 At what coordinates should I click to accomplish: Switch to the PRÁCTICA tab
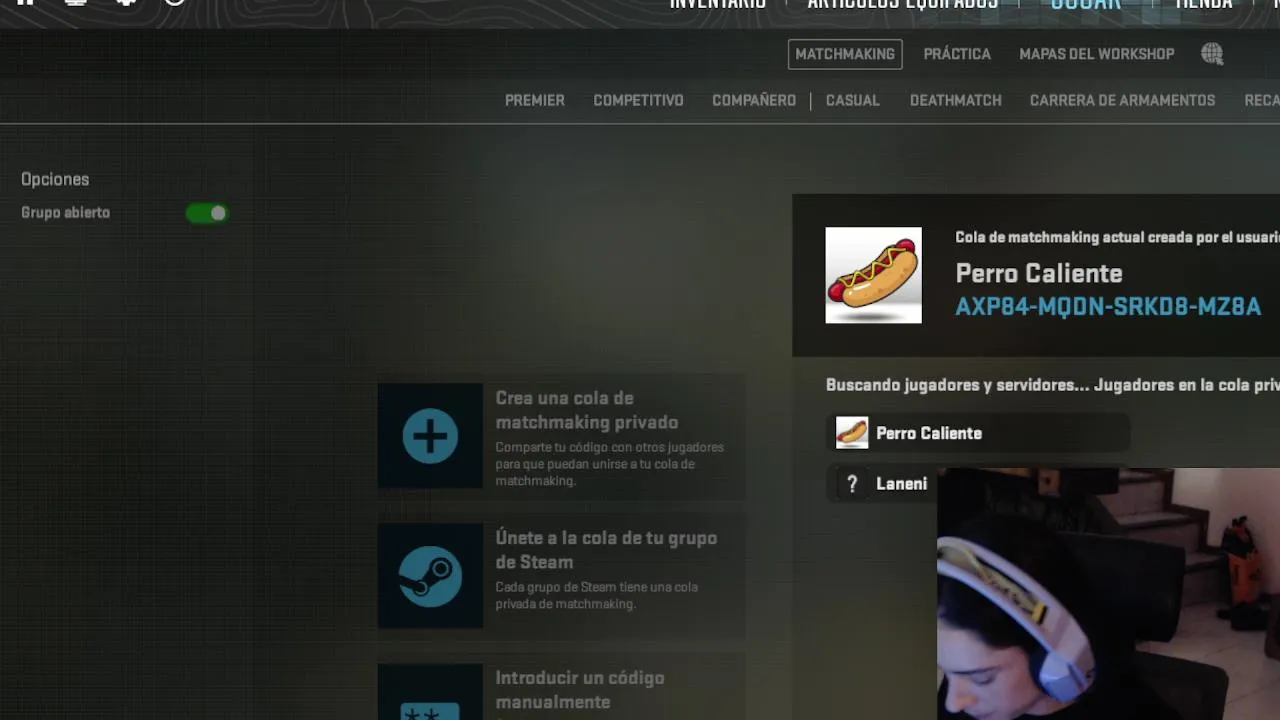coord(957,54)
